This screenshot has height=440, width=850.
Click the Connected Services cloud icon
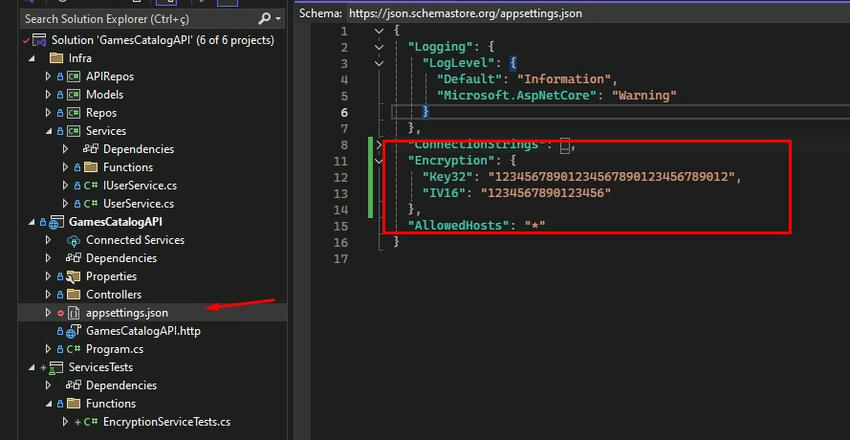pyautogui.click(x=73, y=240)
